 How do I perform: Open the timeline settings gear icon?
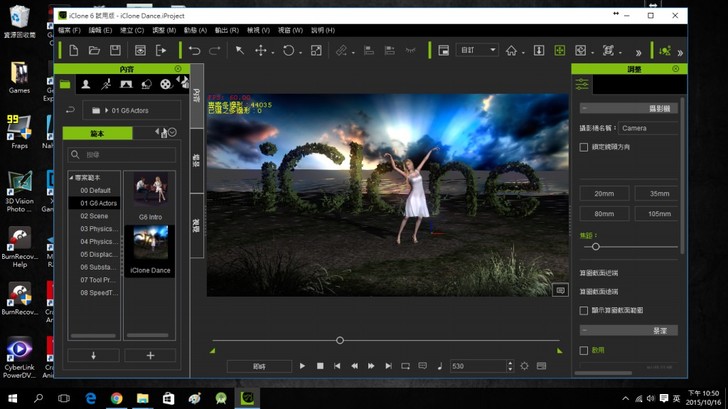[524, 366]
